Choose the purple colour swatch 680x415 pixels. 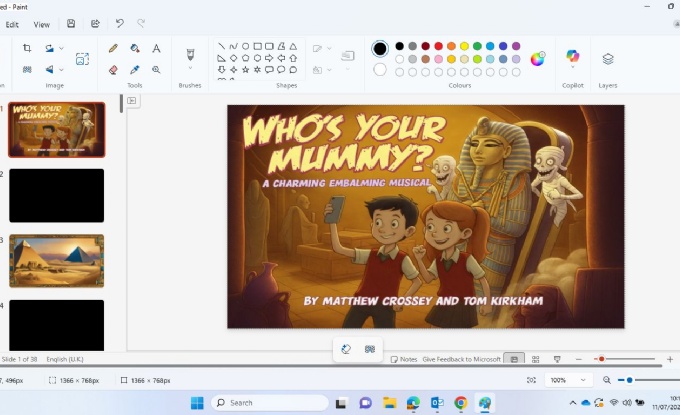(516, 46)
